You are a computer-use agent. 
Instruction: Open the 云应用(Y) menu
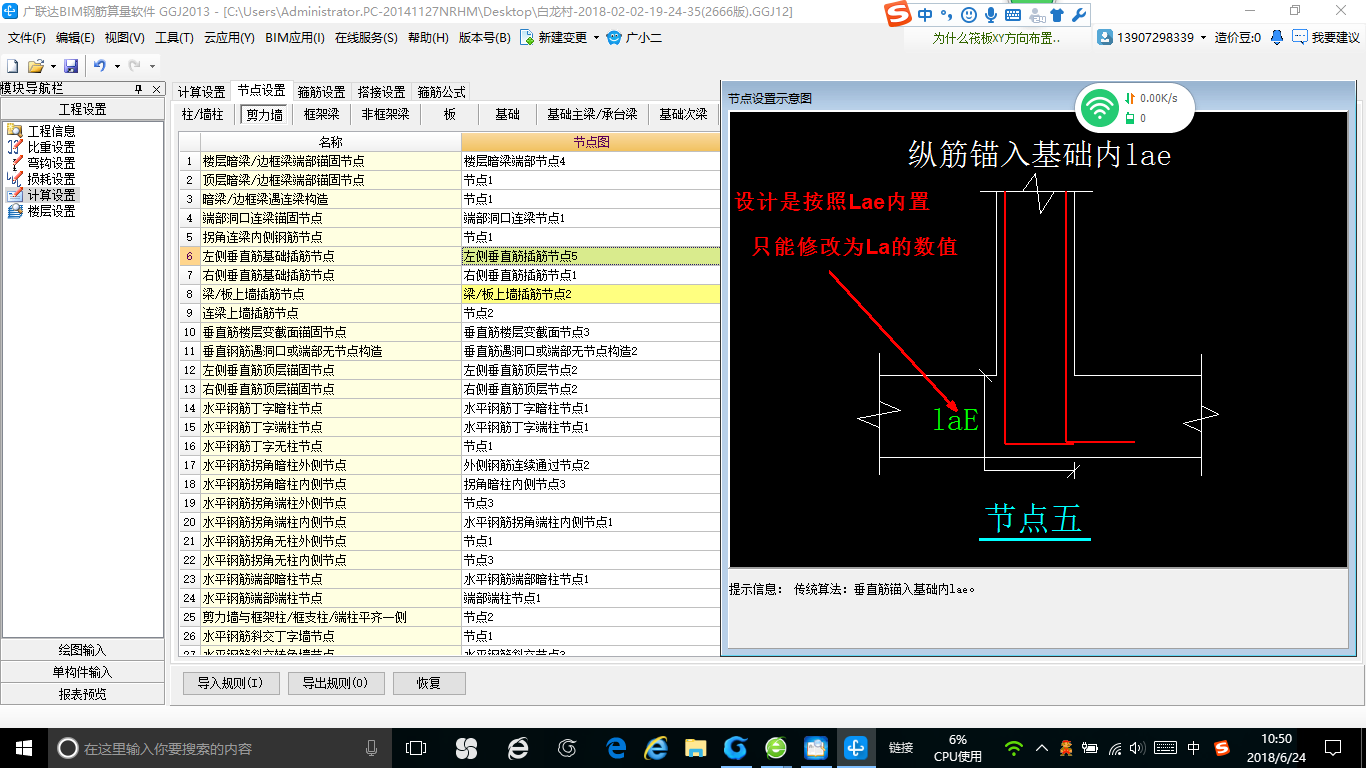tap(229, 38)
